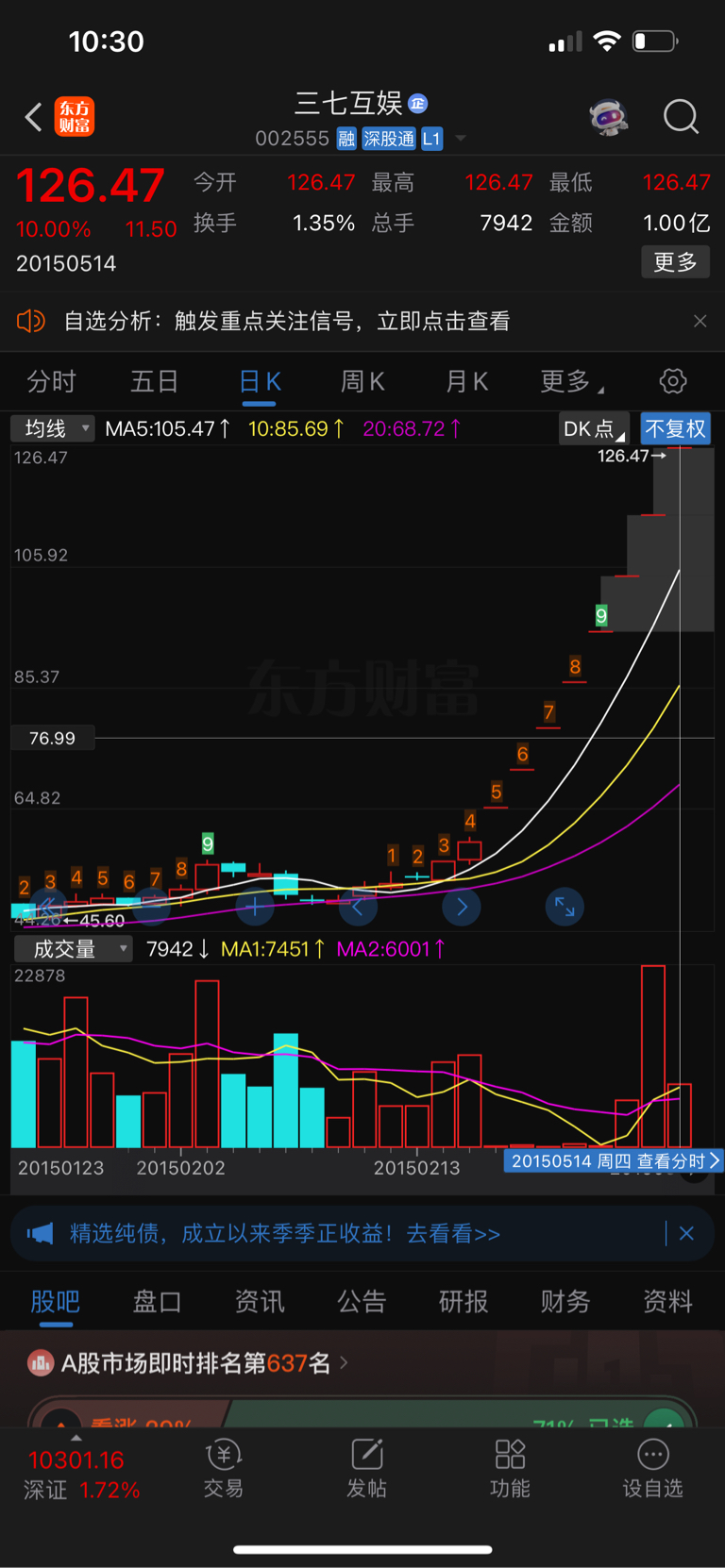Switch to the 盘口 tab
This screenshot has width=725, height=1568.
(158, 1302)
